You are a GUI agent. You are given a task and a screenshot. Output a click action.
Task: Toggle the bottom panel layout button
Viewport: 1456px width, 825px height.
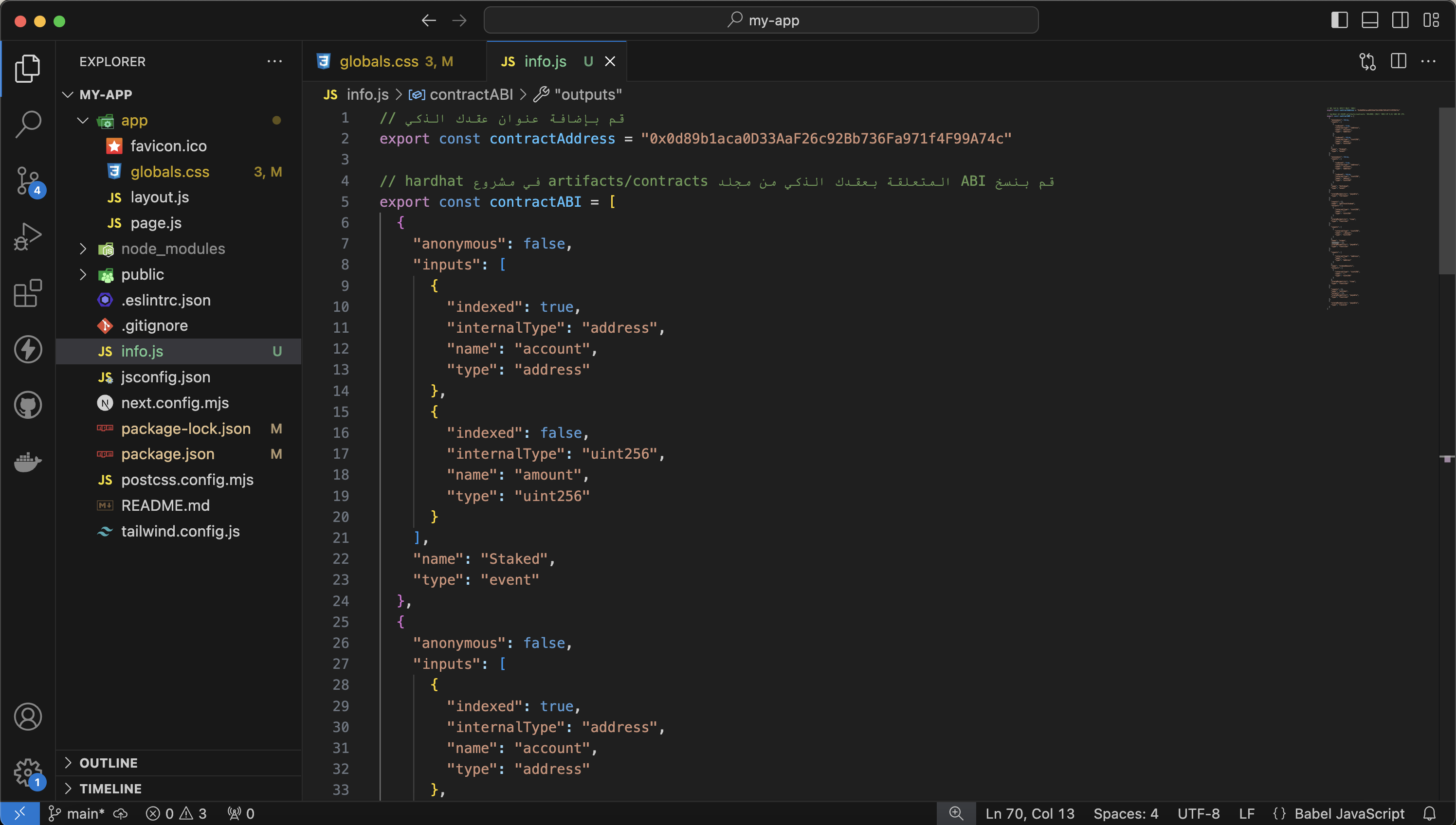tap(1370, 20)
